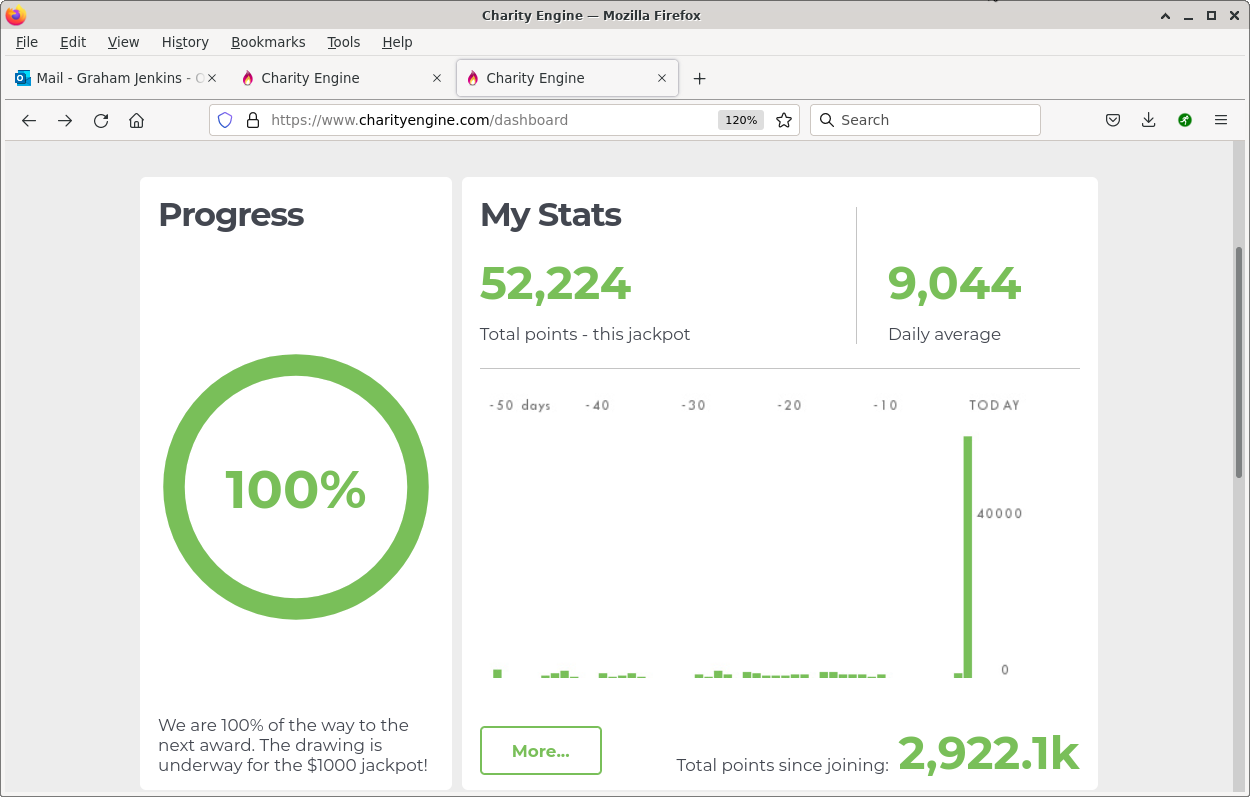Maximize the Firefox window
The height and width of the screenshot is (797, 1250).
[x=1211, y=15]
